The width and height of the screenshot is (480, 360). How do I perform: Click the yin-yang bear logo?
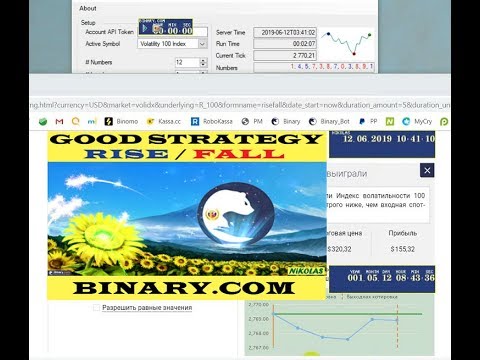pyautogui.click(x=236, y=213)
